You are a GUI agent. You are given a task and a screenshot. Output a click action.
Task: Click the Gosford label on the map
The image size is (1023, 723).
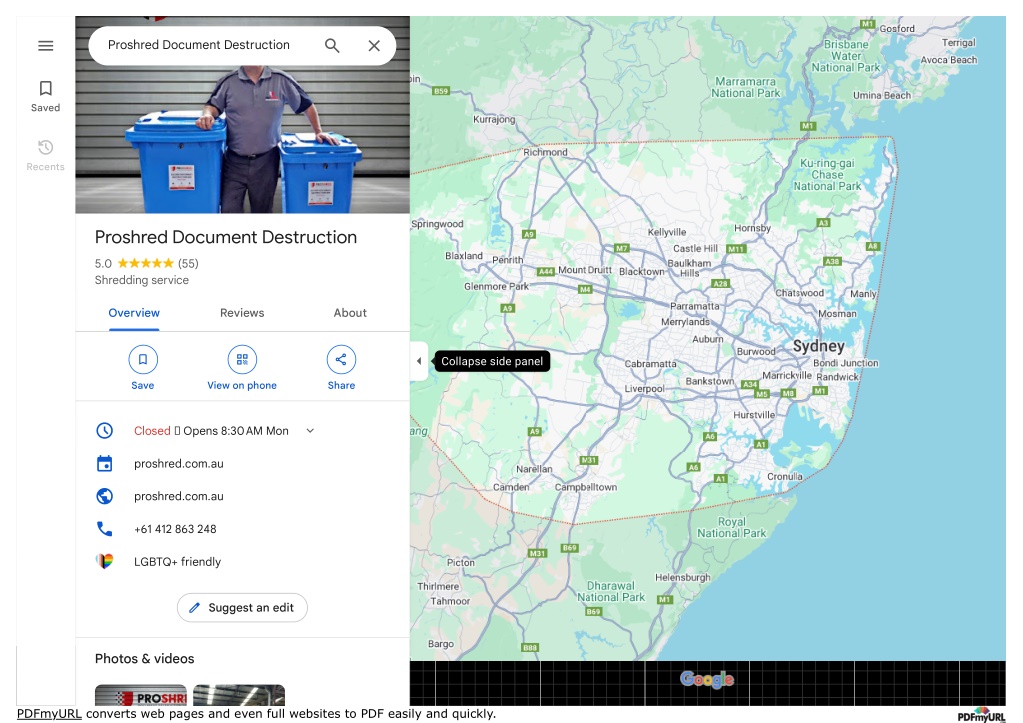coord(897,29)
